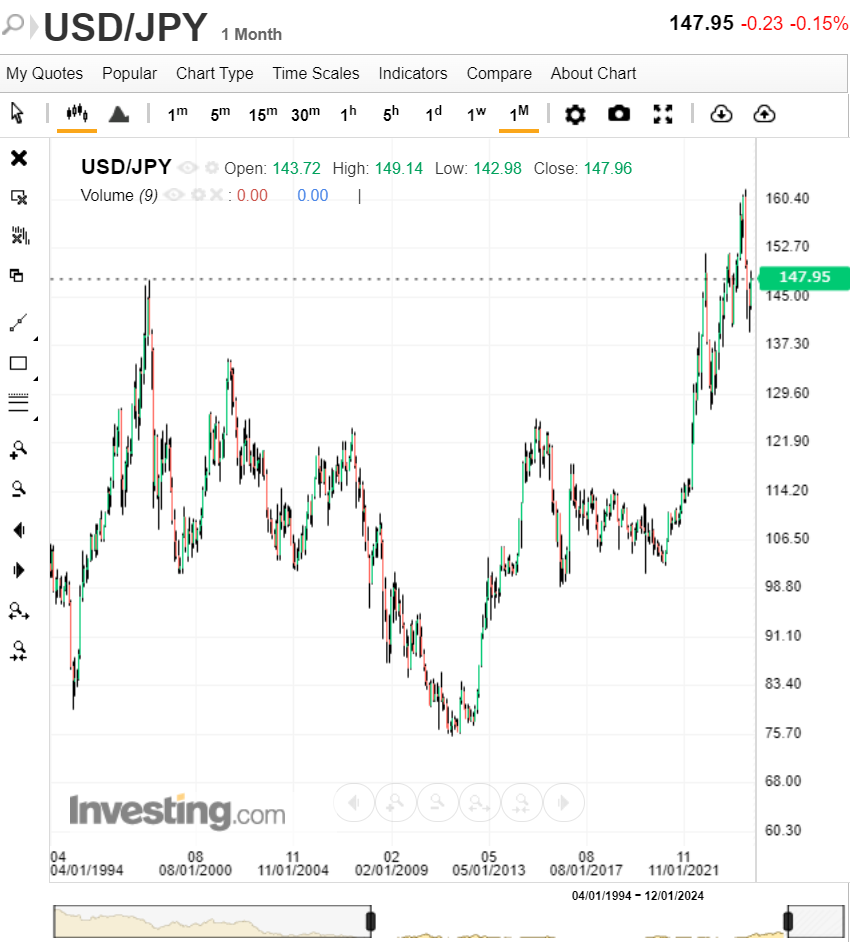850x942 pixels.
Task: Open the Time Scales dropdown menu
Action: [x=316, y=73]
